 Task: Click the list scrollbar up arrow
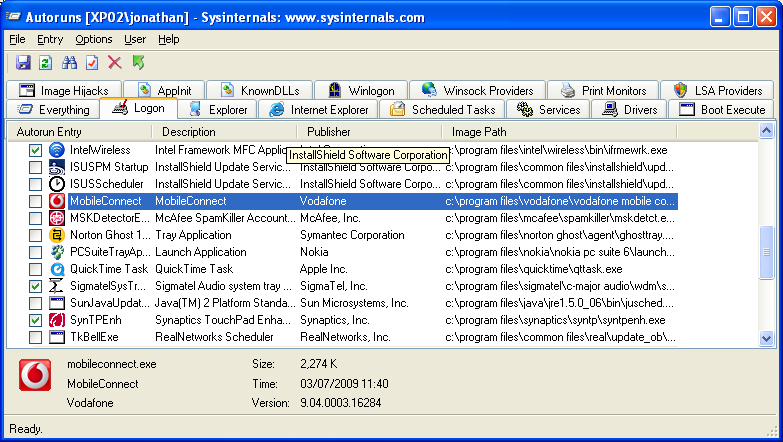click(766, 131)
